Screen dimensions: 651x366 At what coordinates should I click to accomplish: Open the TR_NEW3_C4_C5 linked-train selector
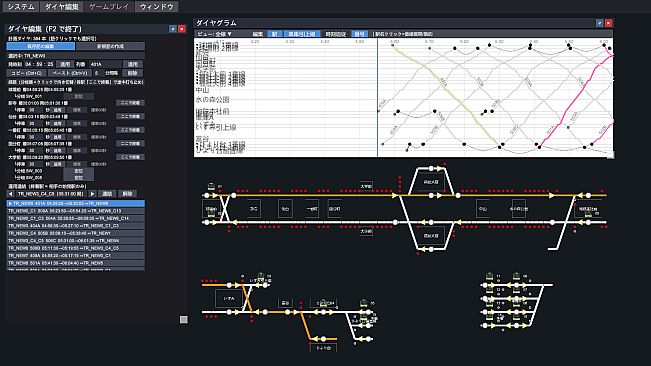coord(51,194)
